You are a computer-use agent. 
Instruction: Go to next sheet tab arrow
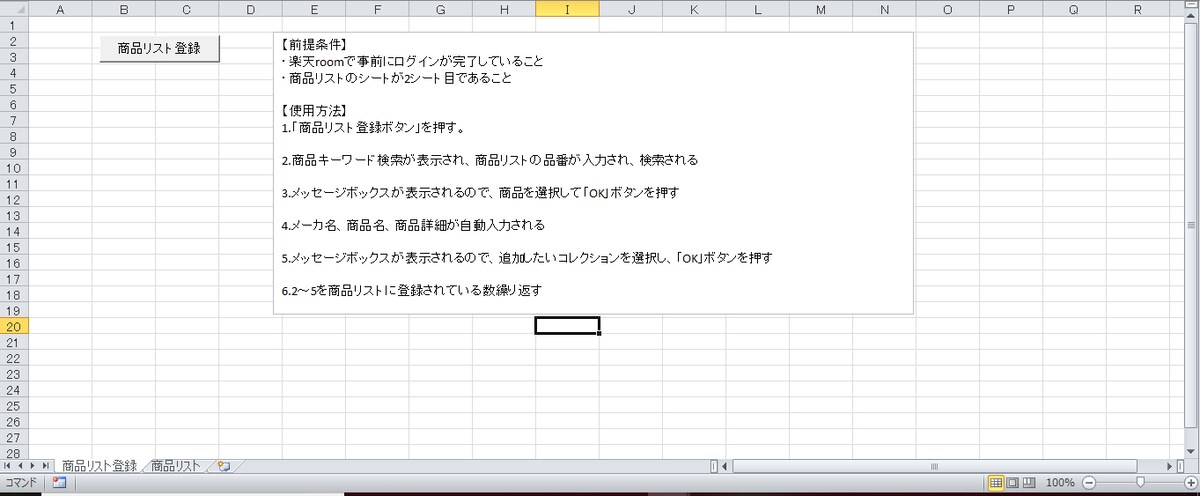34,466
